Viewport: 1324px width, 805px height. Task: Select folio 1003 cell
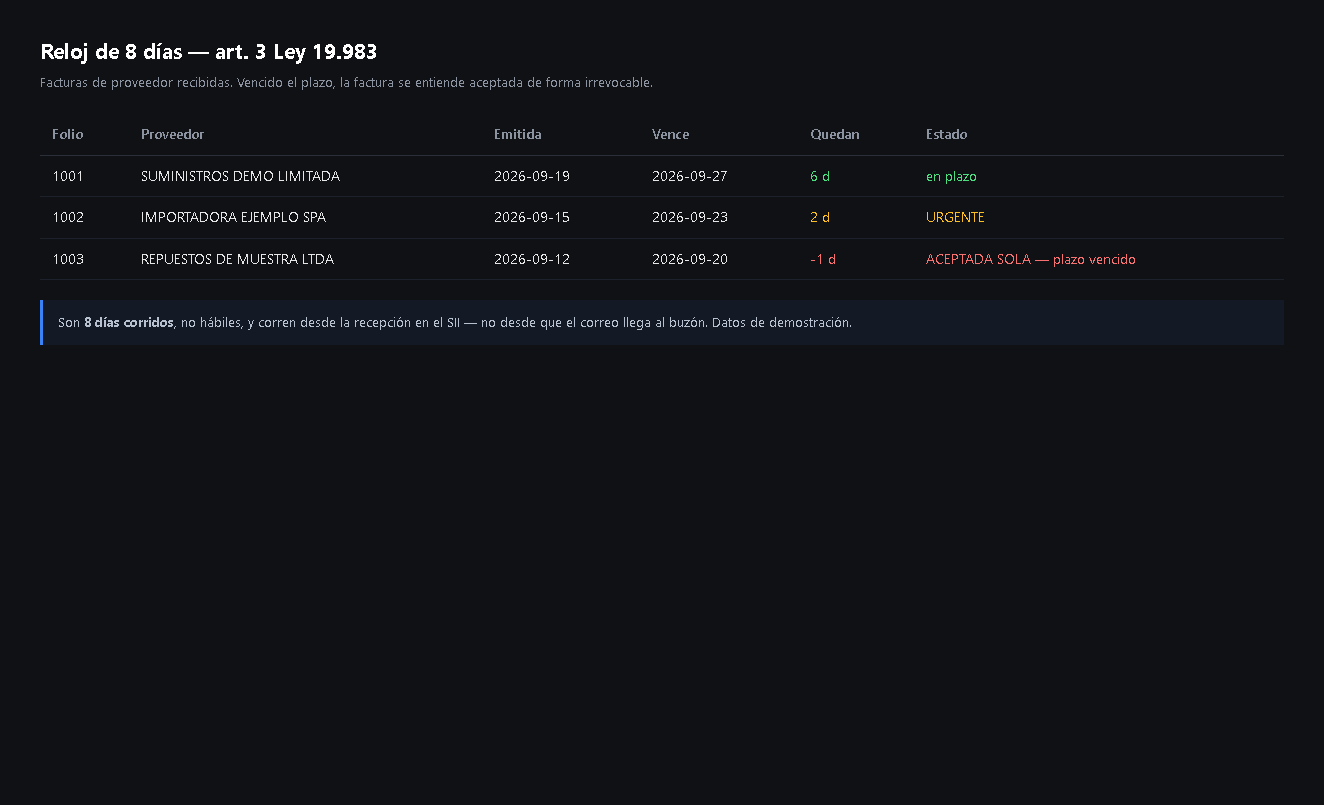(68, 259)
